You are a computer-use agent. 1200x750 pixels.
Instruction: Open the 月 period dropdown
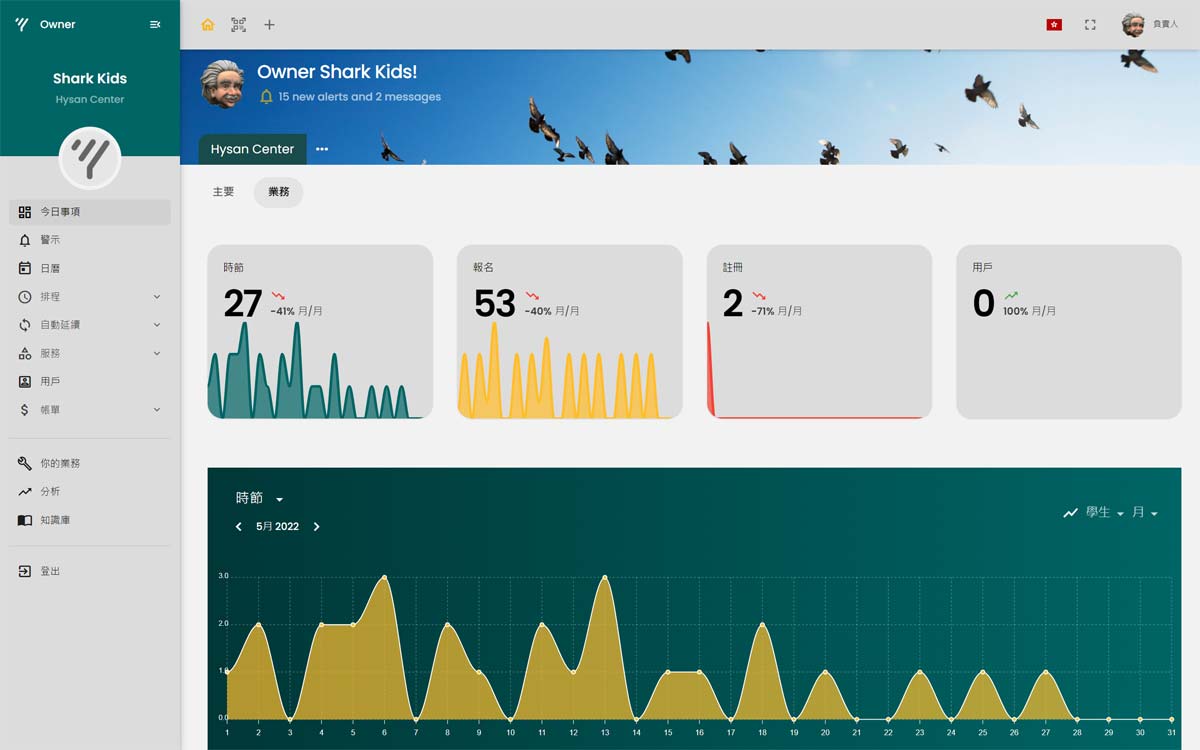pyautogui.click(x=1145, y=513)
